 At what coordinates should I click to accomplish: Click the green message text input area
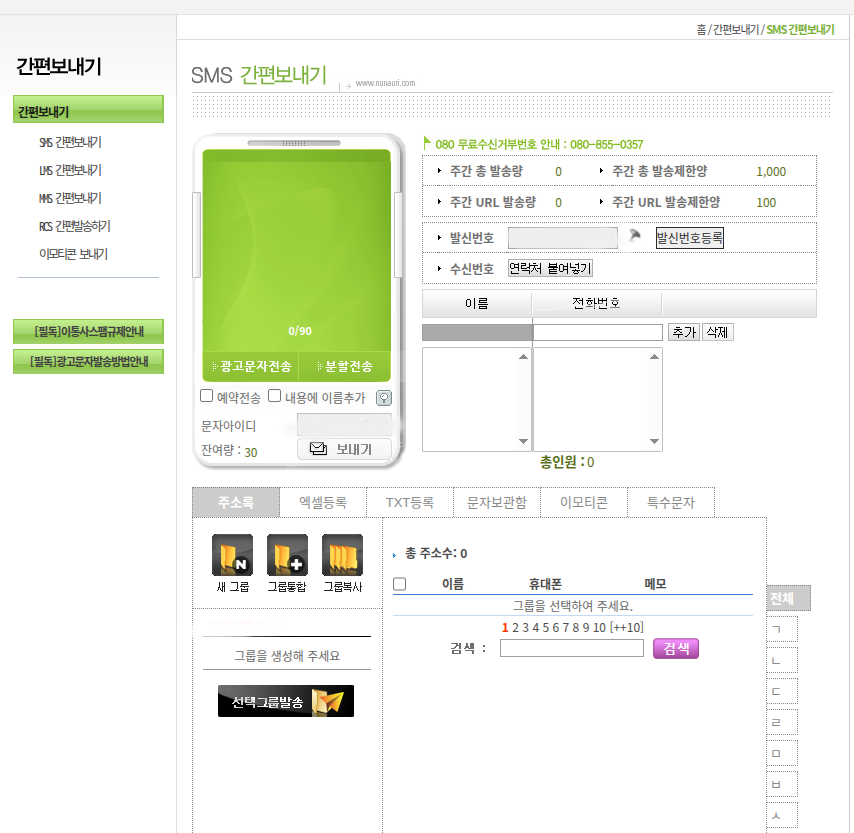[296, 240]
